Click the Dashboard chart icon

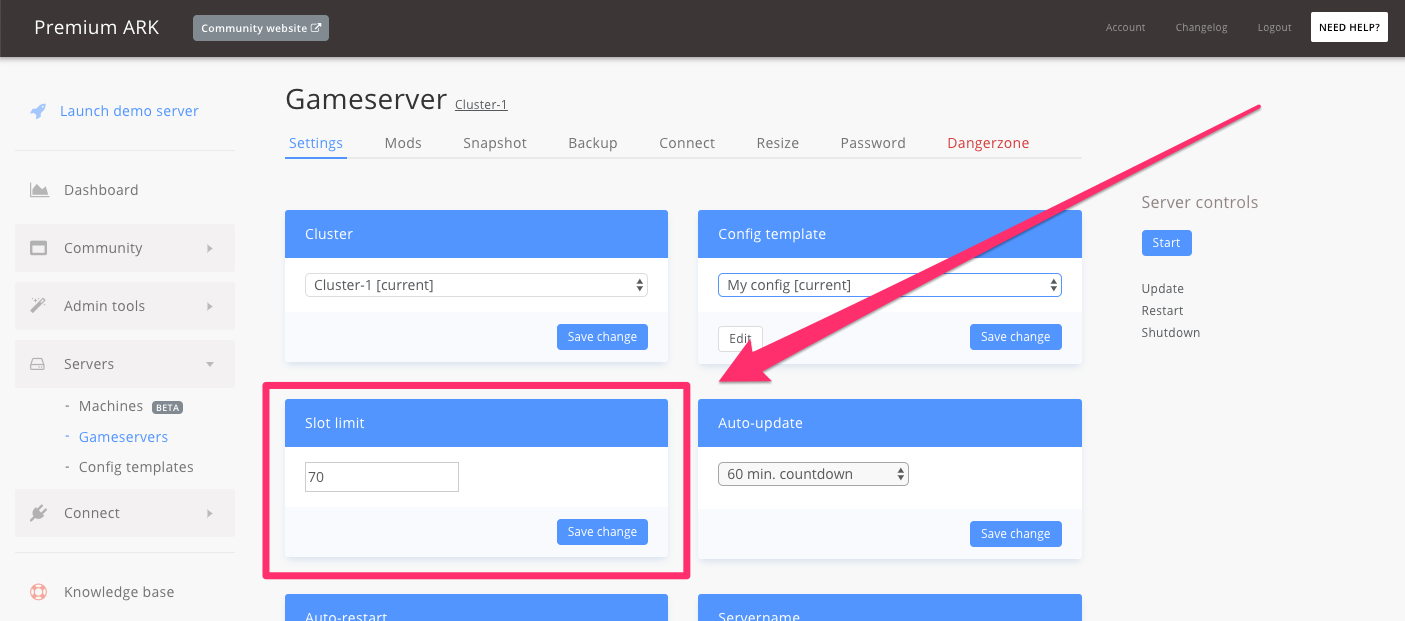[x=39, y=190]
